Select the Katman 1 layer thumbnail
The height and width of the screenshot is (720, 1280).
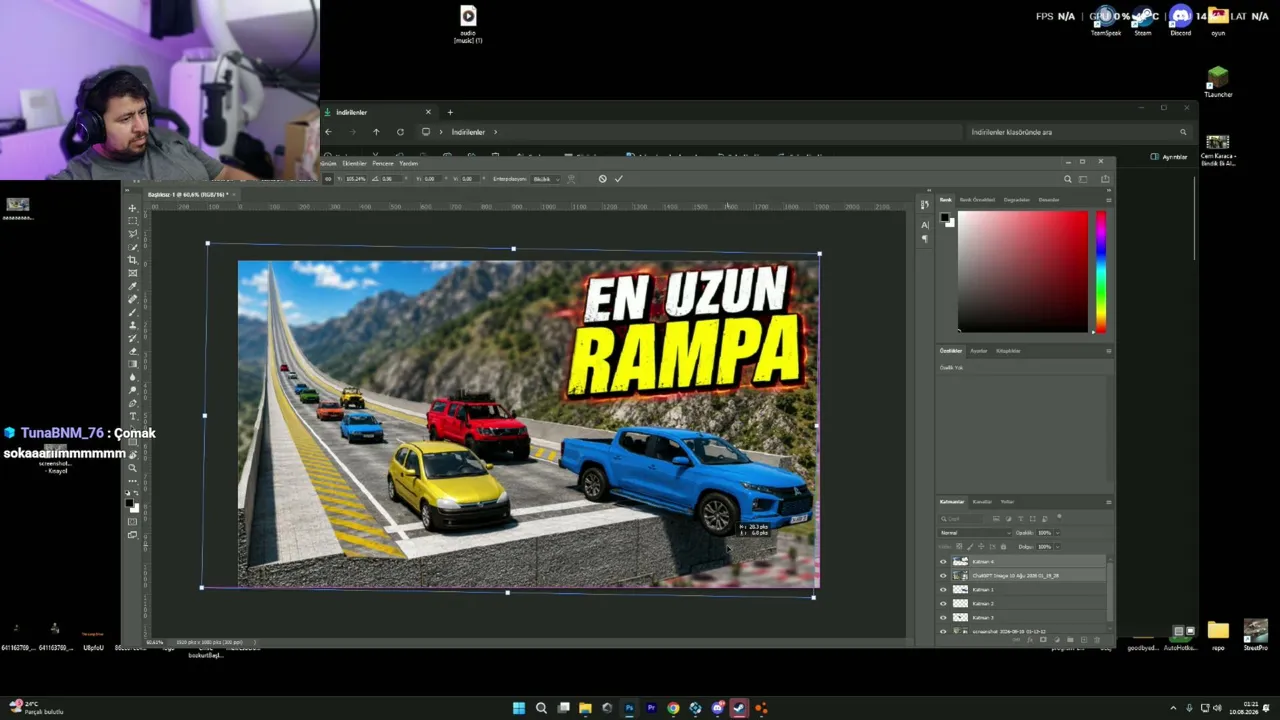click(x=961, y=590)
